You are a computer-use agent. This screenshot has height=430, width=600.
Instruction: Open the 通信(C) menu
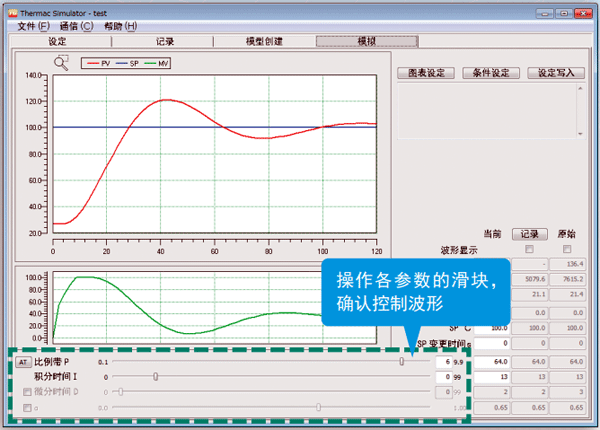(76, 26)
